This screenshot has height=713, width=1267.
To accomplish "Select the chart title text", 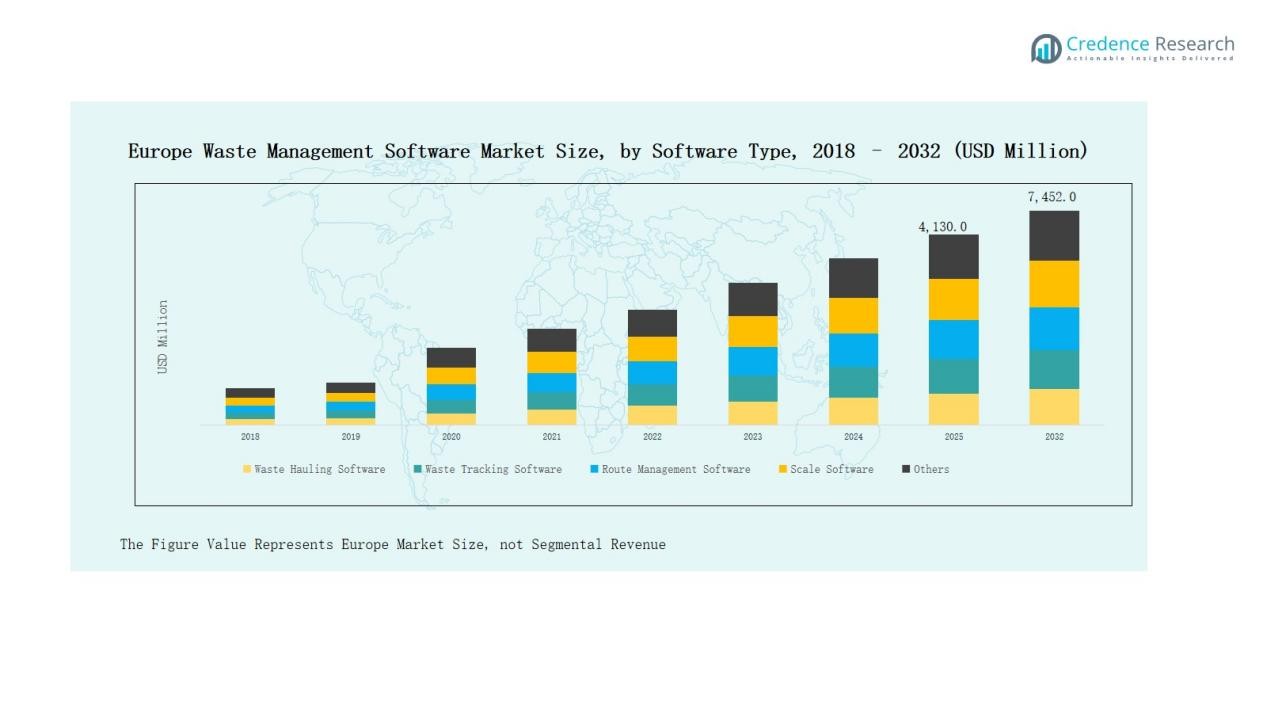I will (607, 151).
